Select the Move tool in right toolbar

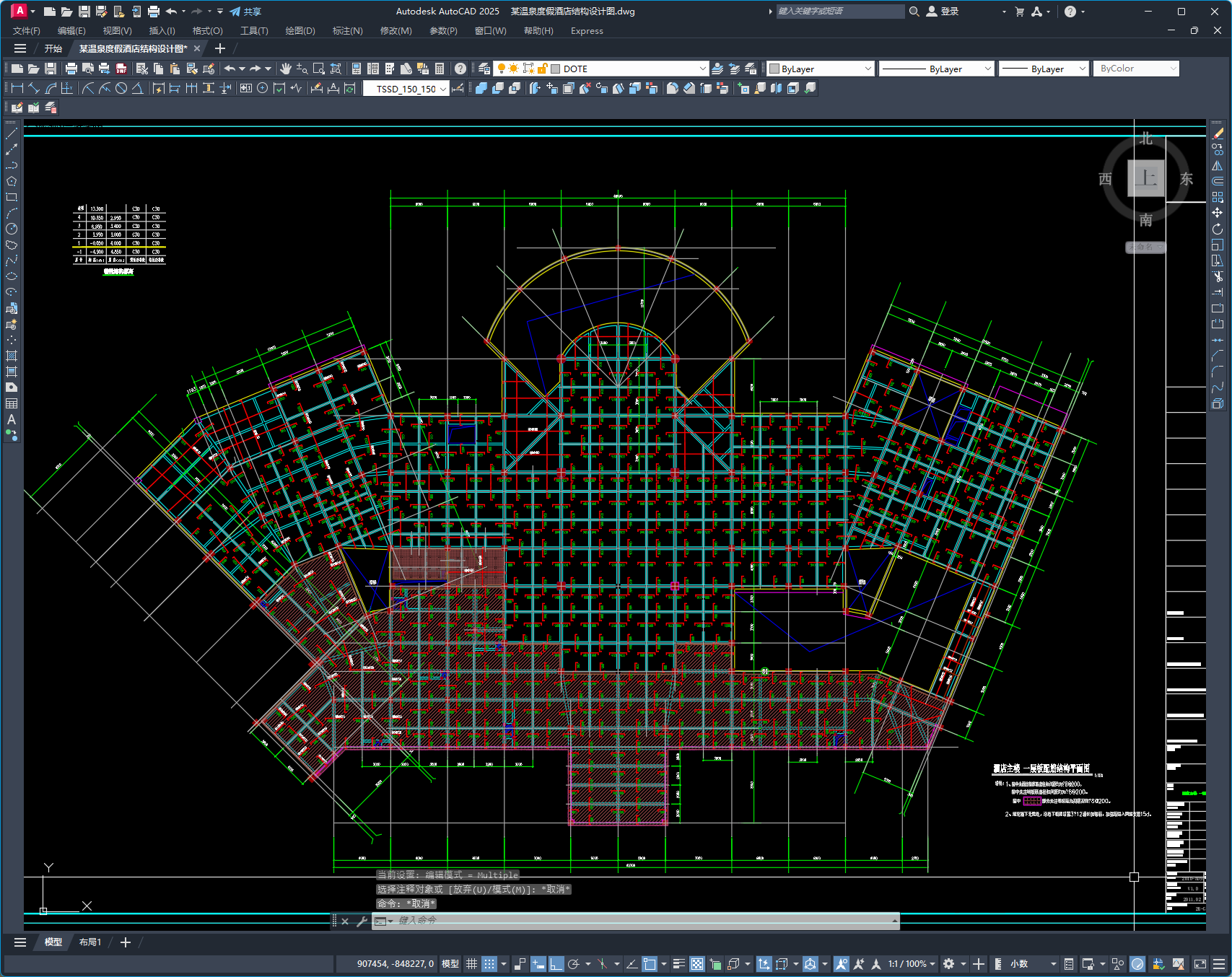(1218, 213)
